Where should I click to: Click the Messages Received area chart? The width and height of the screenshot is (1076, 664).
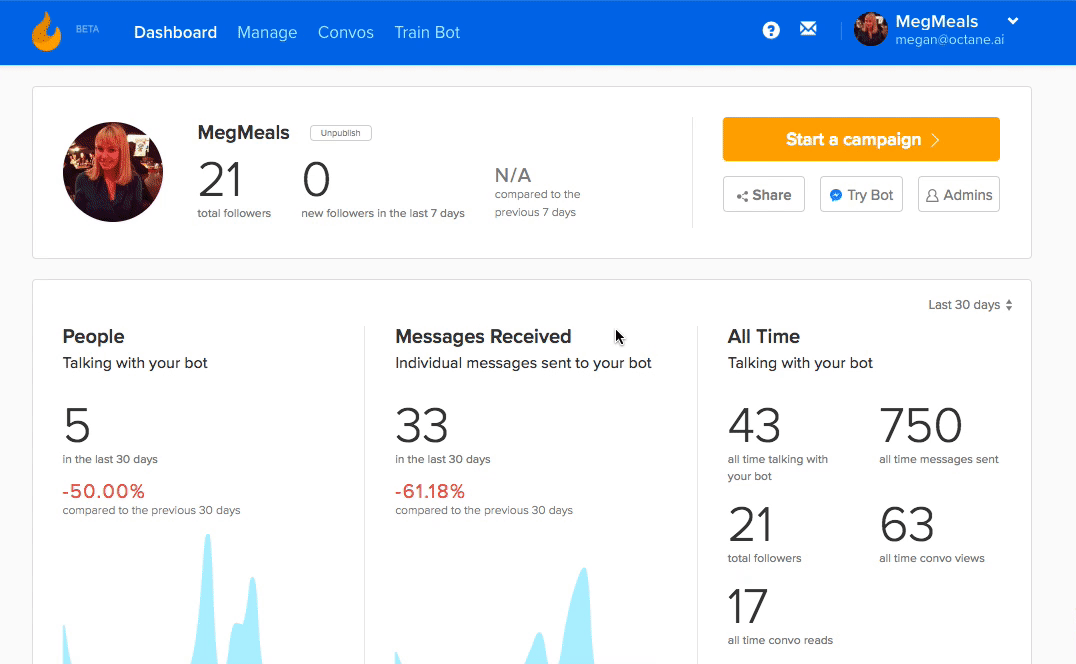495,615
